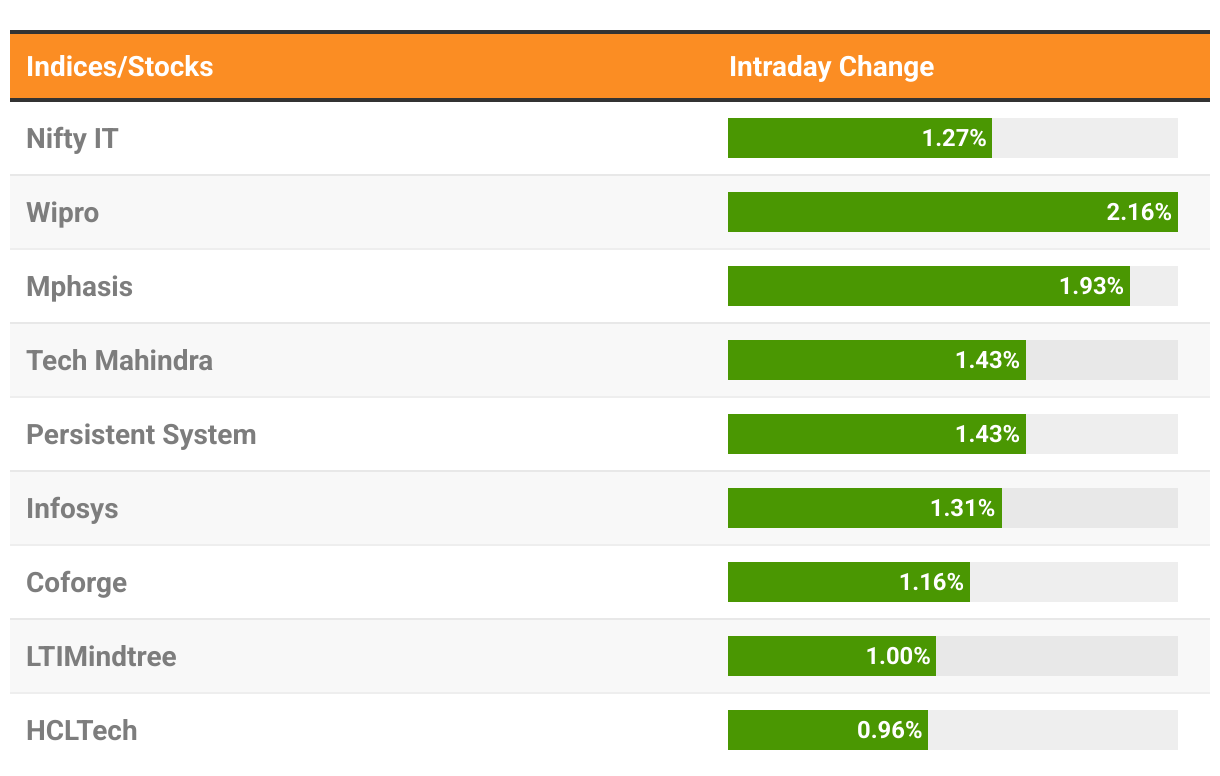Select Persistent System's 1.43% bar
1220x776 pixels.
click(876, 434)
